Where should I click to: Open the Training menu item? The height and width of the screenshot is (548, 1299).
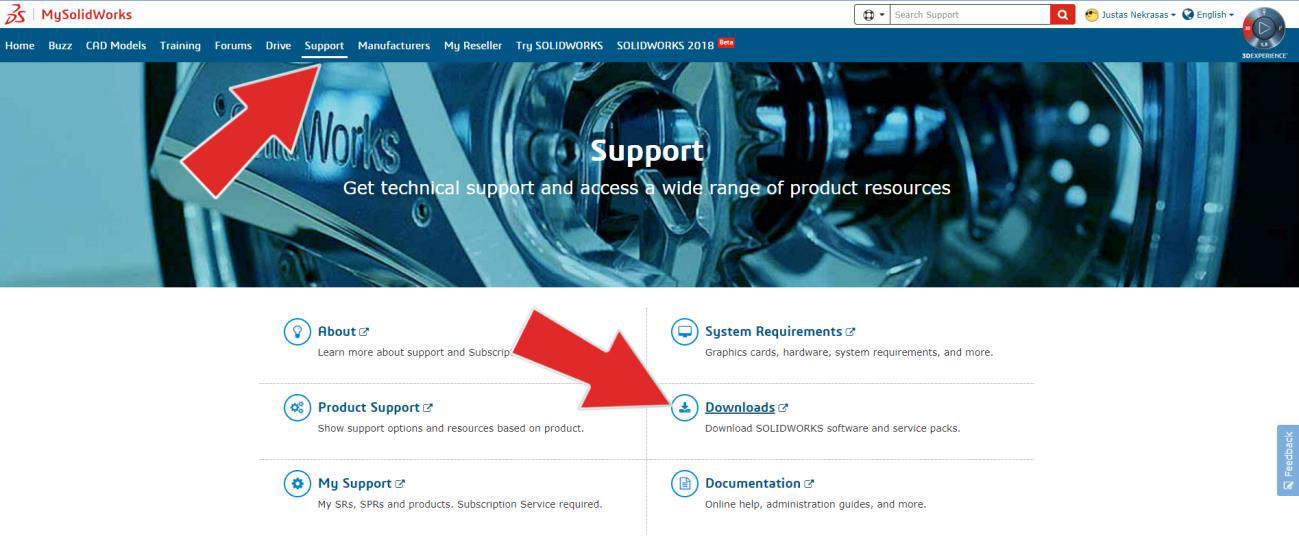[180, 46]
